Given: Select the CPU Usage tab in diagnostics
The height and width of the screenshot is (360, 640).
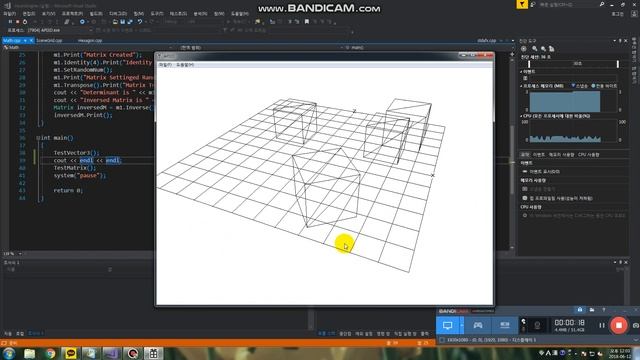Looking at the screenshot, I should [x=589, y=155].
